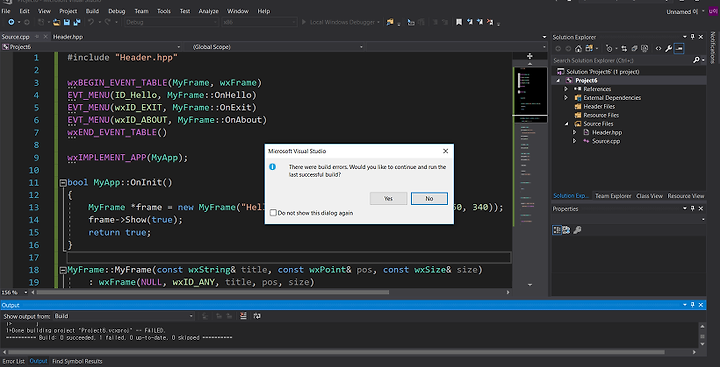Open the Analyze menu
Viewport: 720px width, 367px height.
click(x=208, y=11)
